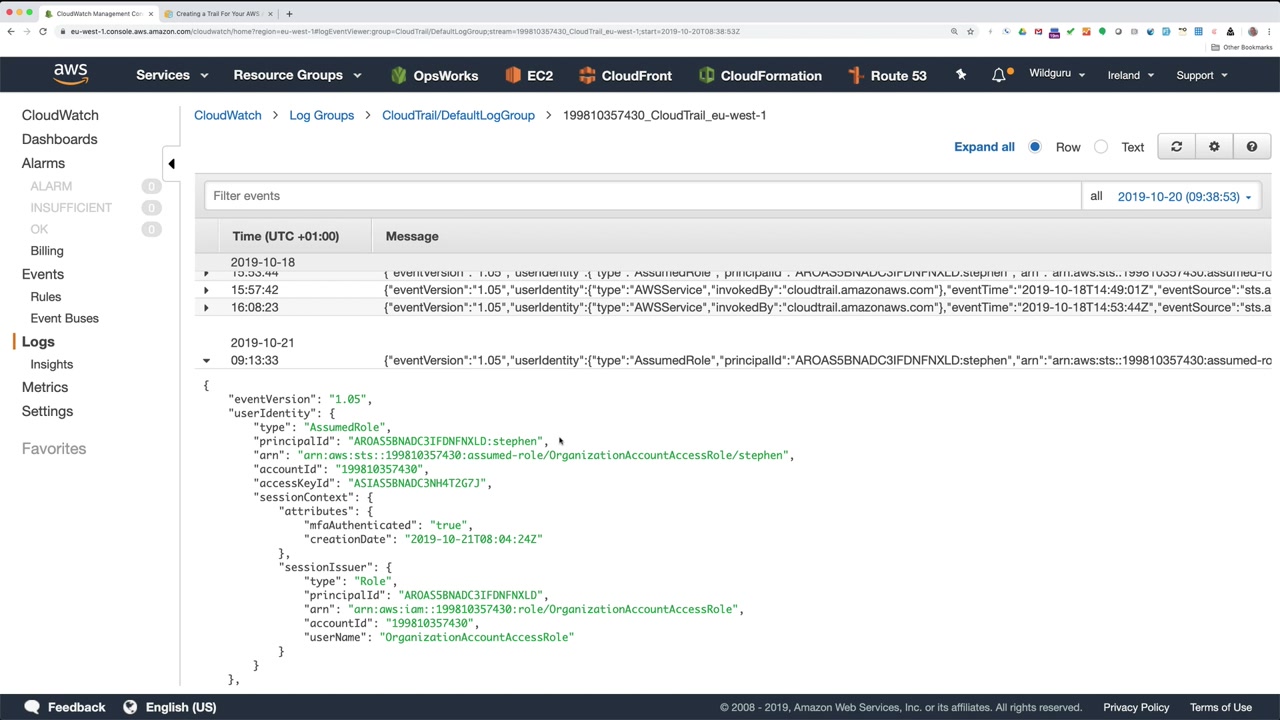
Task: Refresh the log events
Action: pos(1176,147)
